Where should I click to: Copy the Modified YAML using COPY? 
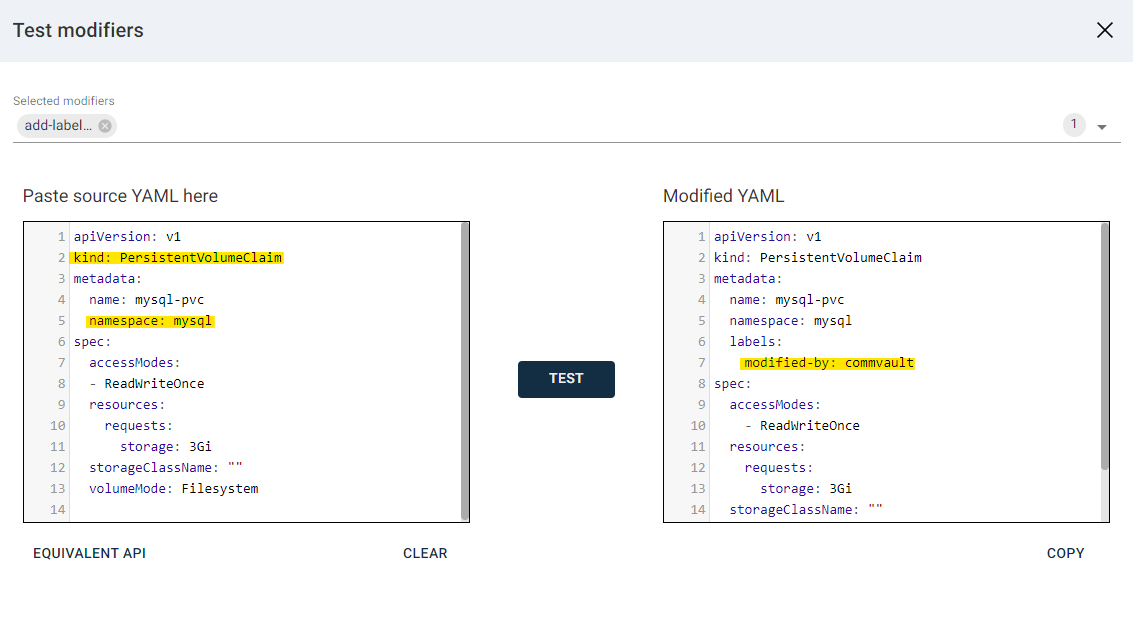pos(1066,553)
